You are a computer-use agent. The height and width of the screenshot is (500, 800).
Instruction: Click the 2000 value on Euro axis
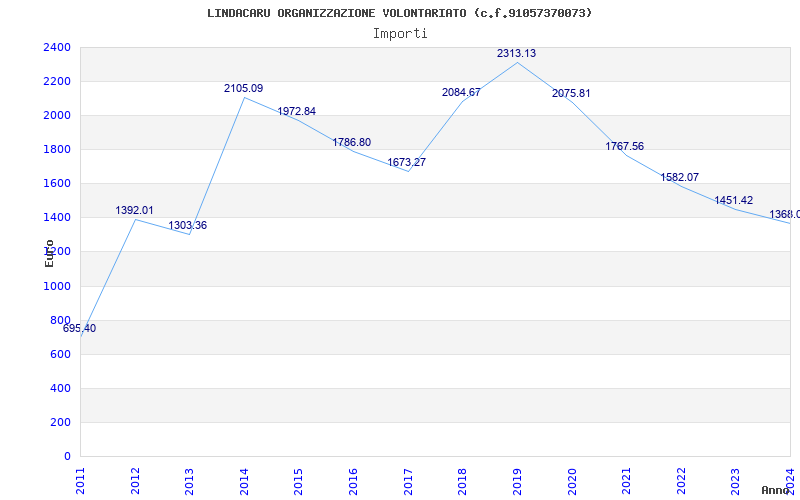pyautogui.click(x=57, y=116)
